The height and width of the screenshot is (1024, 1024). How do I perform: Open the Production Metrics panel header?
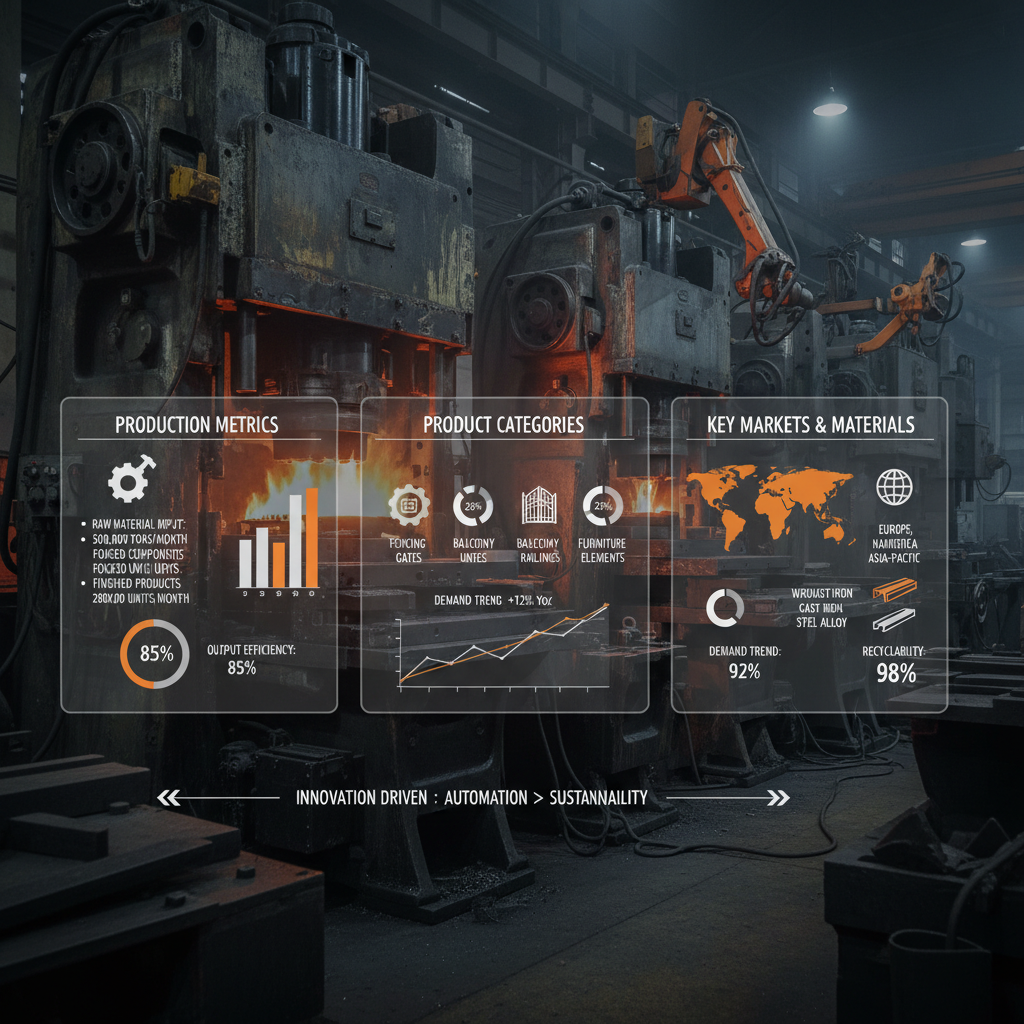click(197, 424)
